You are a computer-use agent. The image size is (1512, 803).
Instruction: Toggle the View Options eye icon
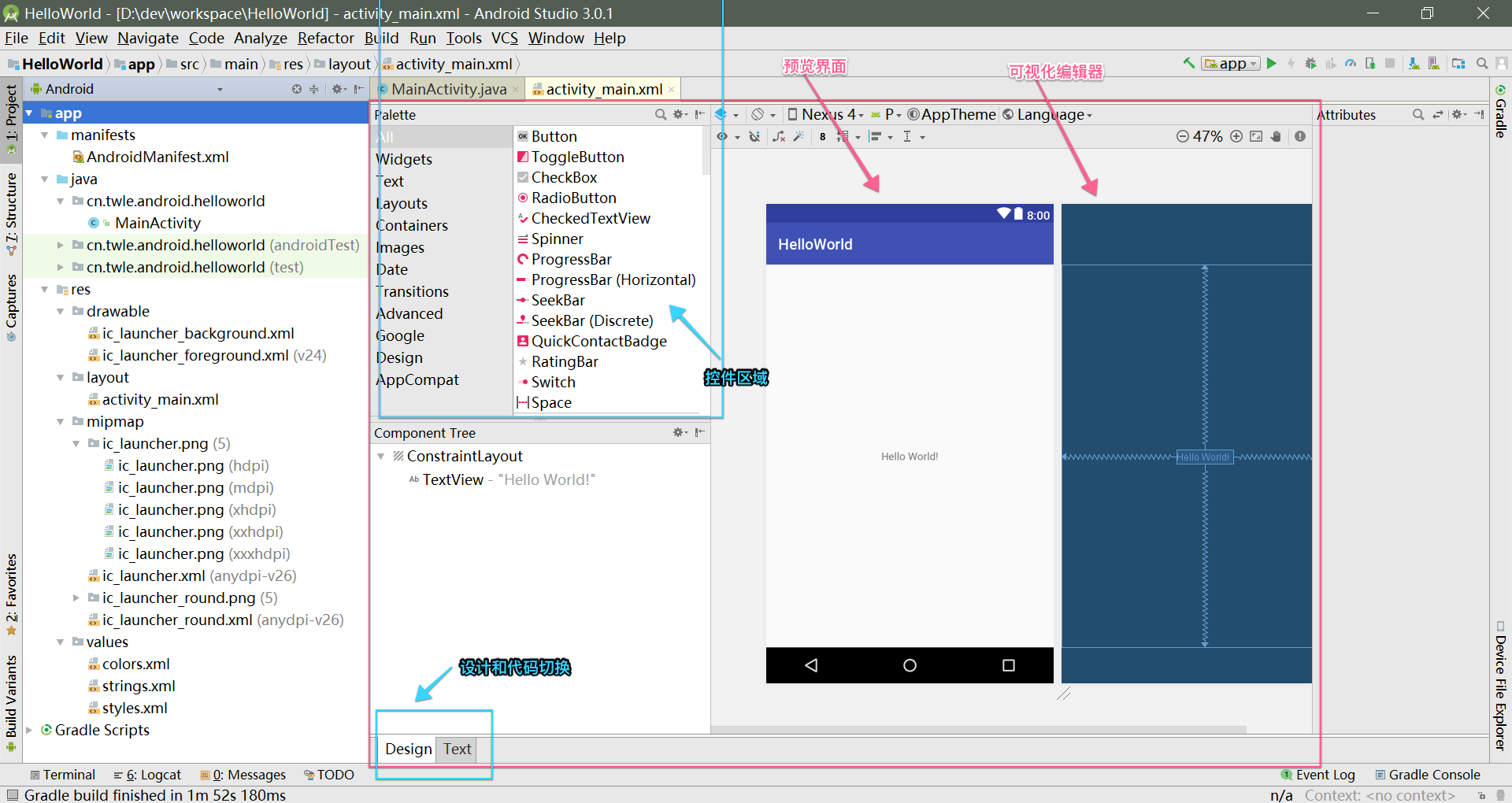[x=722, y=136]
